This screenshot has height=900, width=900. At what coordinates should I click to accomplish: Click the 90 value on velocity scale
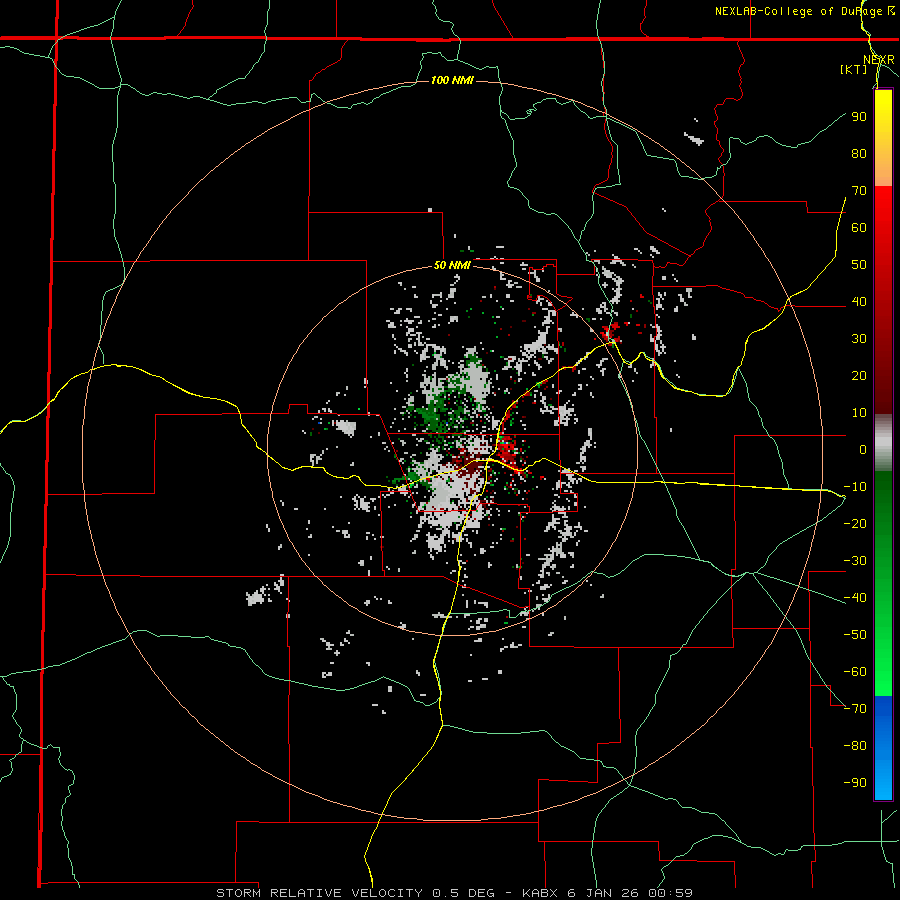(859, 117)
